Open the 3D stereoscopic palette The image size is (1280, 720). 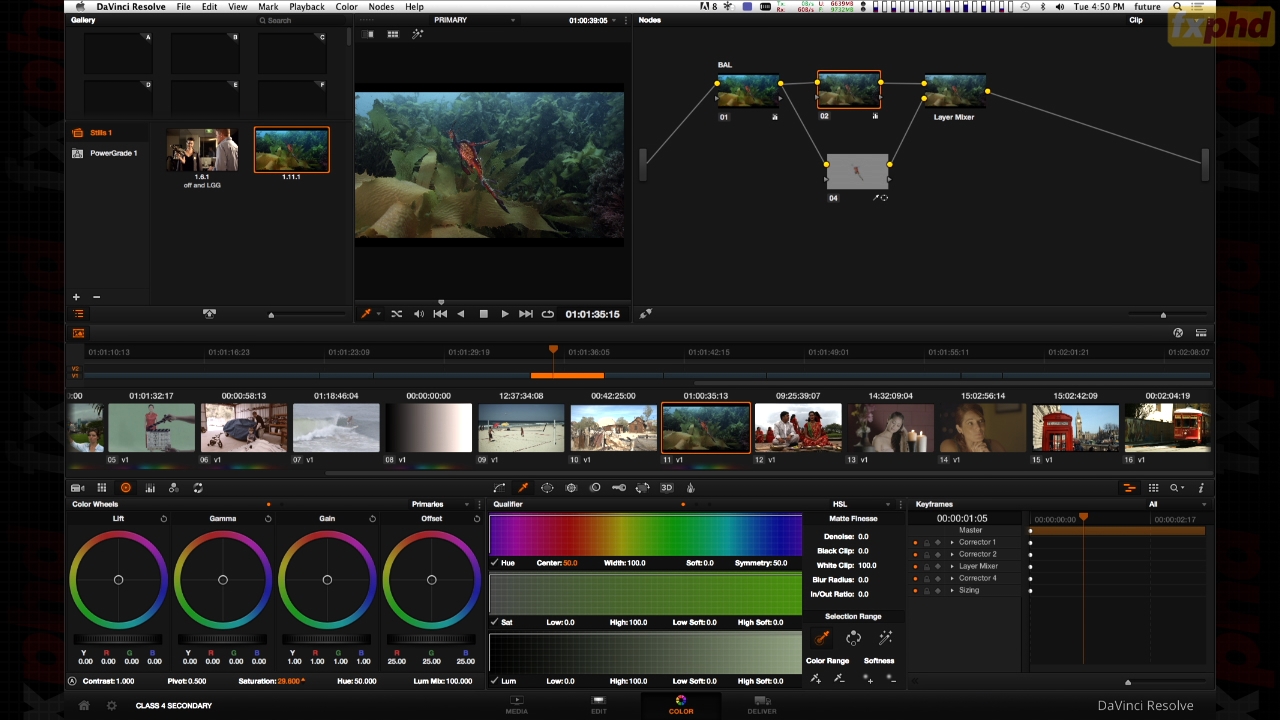[x=666, y=488]
